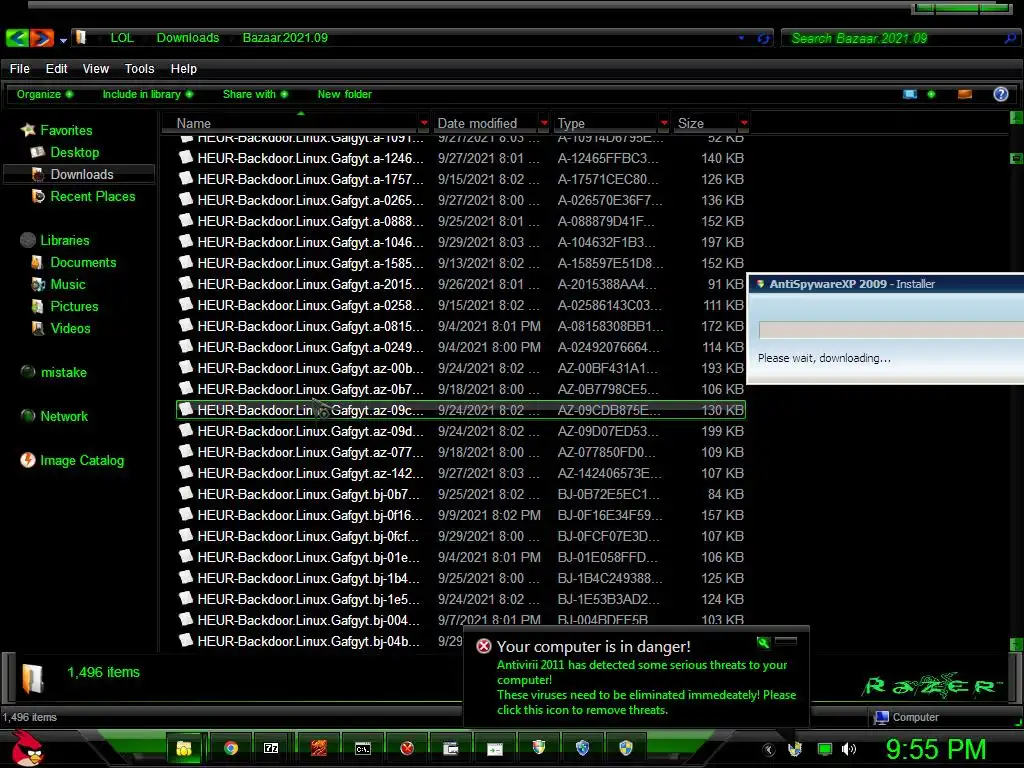Image resolution: width=1024 pixels, height=768 pixels.
Task: Click the file list scroll down arrow
Action: tap(1016, 645)
